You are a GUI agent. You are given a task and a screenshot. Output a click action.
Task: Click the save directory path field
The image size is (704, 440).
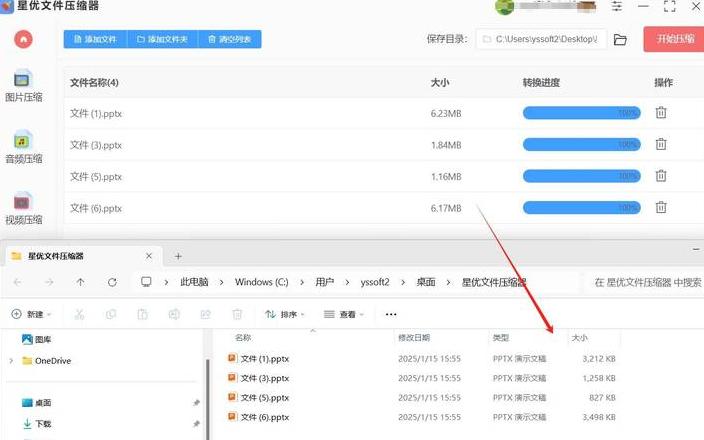541,40
